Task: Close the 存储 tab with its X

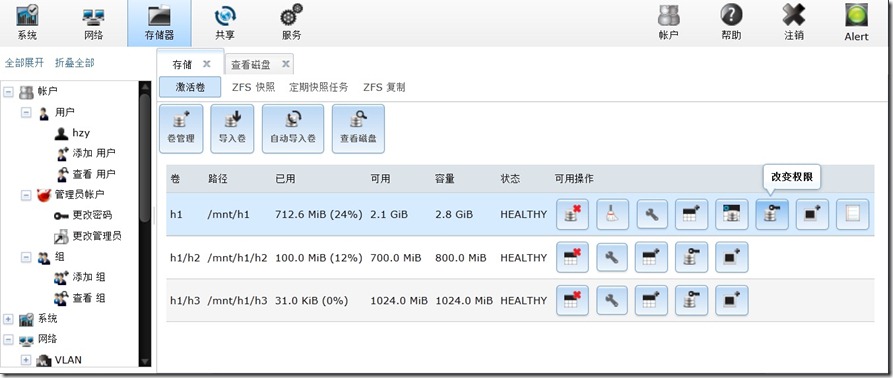Action: click(207, 64)
